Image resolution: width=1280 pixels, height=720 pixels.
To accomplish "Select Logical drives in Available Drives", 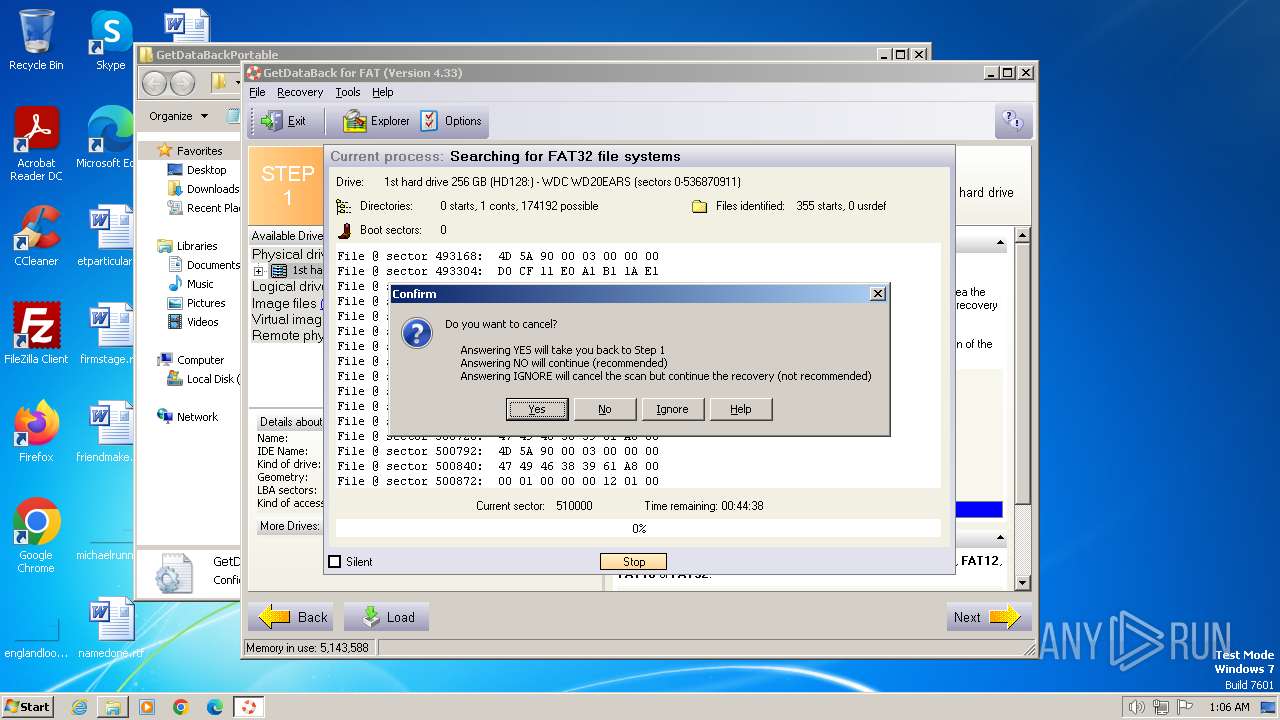I will point(287,287).
